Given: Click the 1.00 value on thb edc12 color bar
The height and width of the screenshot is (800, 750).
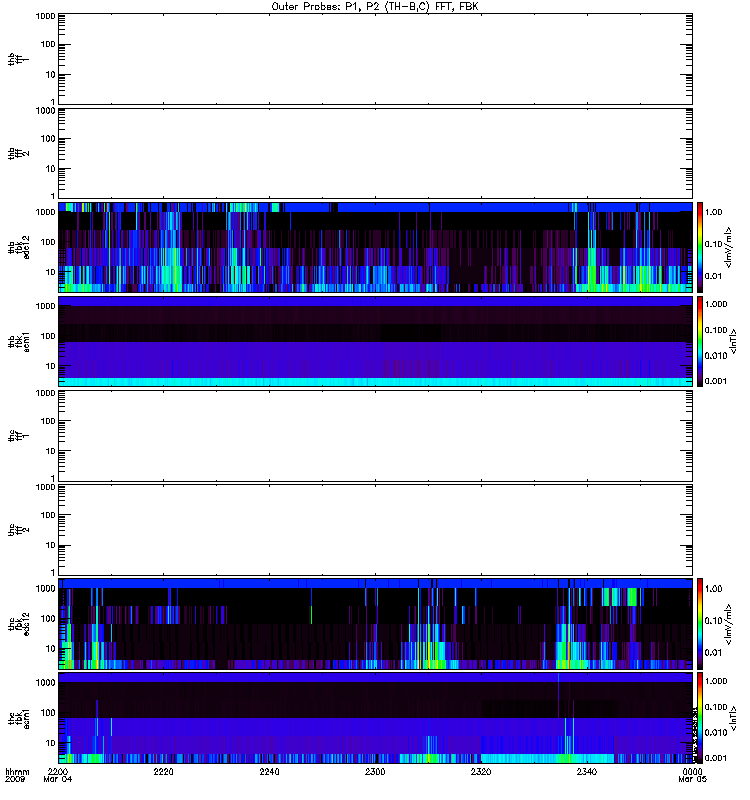Looking at the screenshot, I should pyautogui.click(x=713, y=212).
